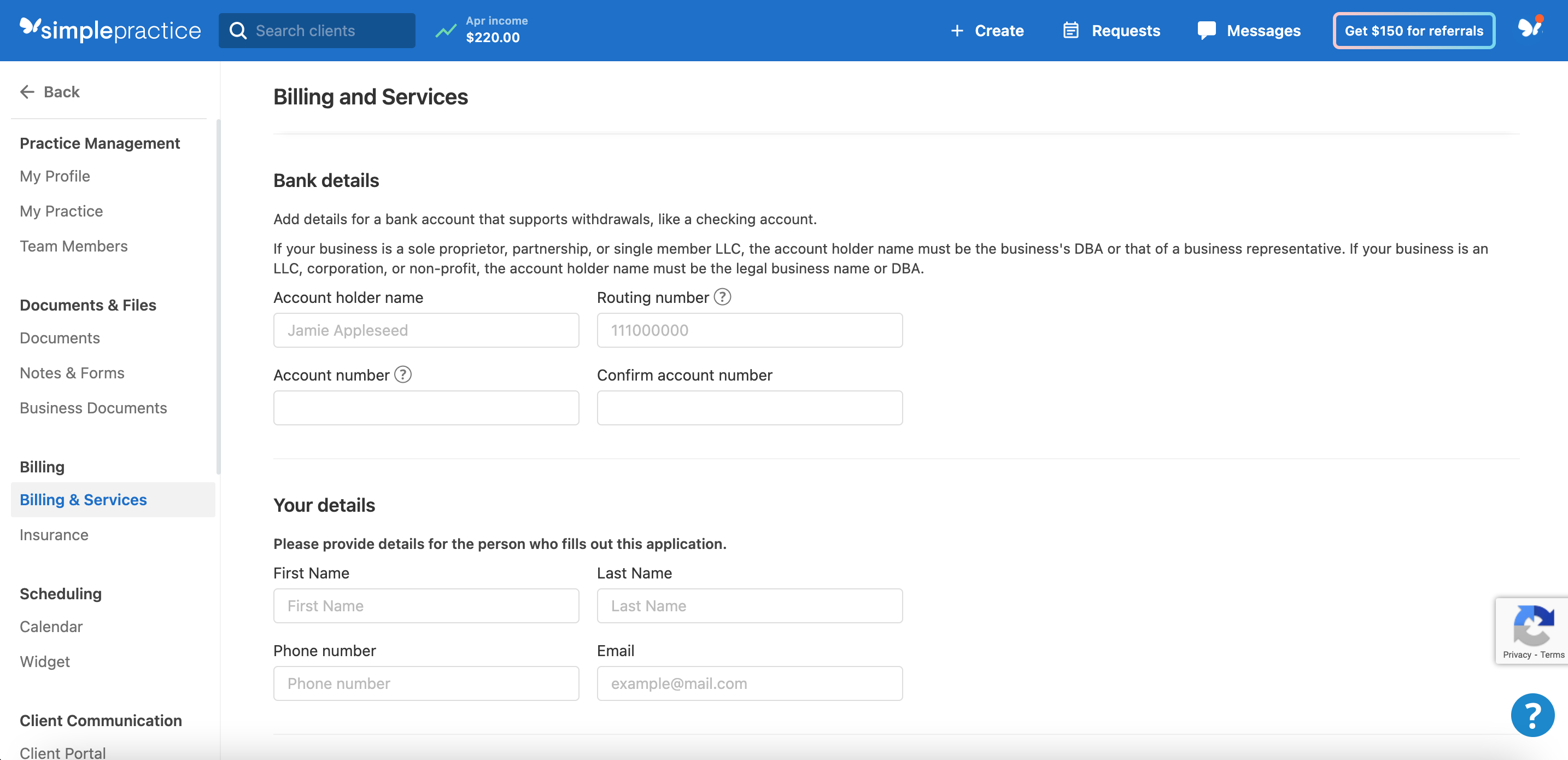This screenshot has width=1568, height=760.
Task: Click the Account holder name field
Action: click(x=425, y=330)
